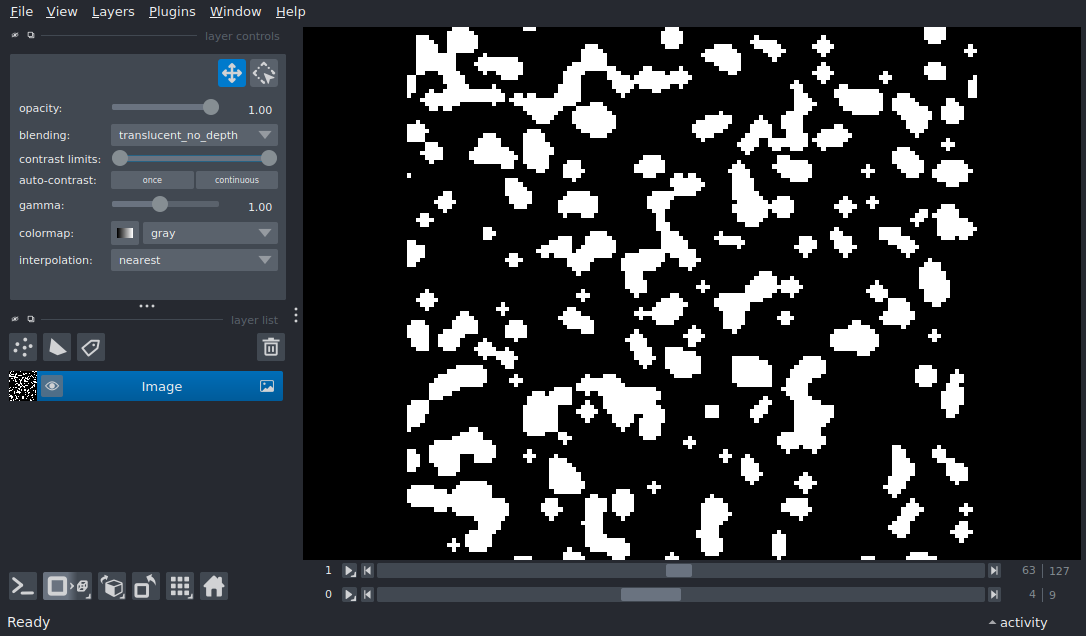Viewport: 1086px width, 636px height.
Task: Click the axis 0 slider thumb
Action: (650, 594)
